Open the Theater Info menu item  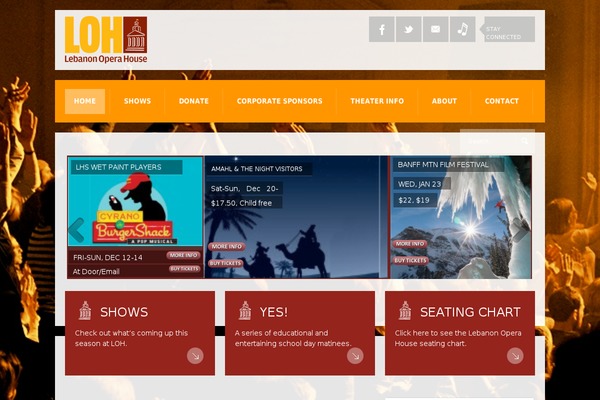pyautogui.click(x=377, y=101)
